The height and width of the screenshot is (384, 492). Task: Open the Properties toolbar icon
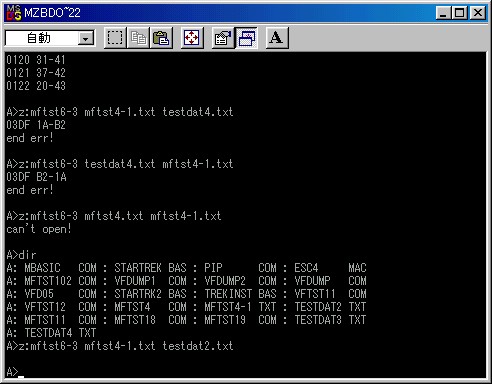(x=223, y=38)
